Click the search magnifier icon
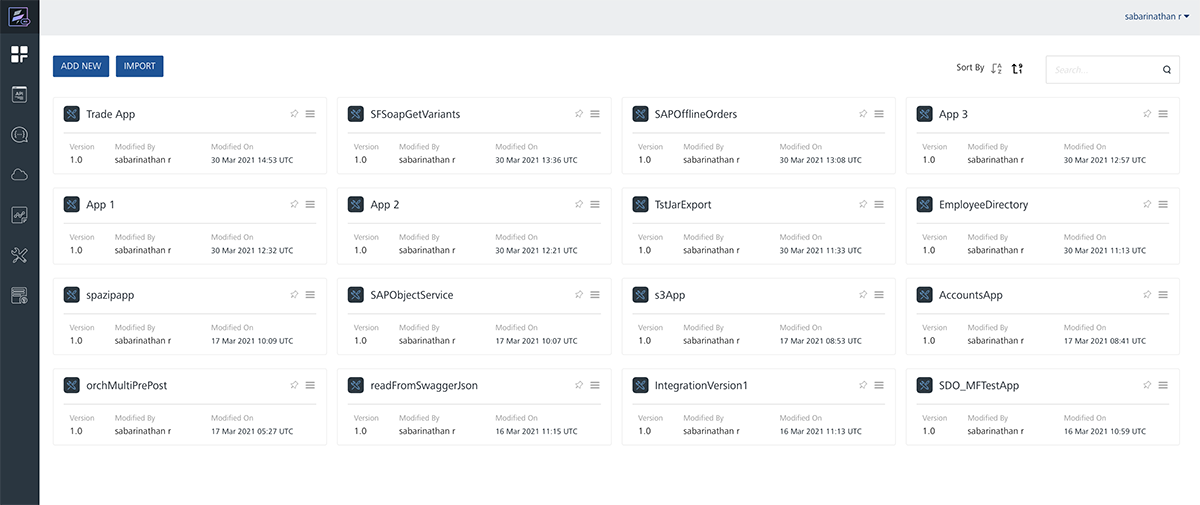Screen dimensions: 1200x505 point(1166,70)
